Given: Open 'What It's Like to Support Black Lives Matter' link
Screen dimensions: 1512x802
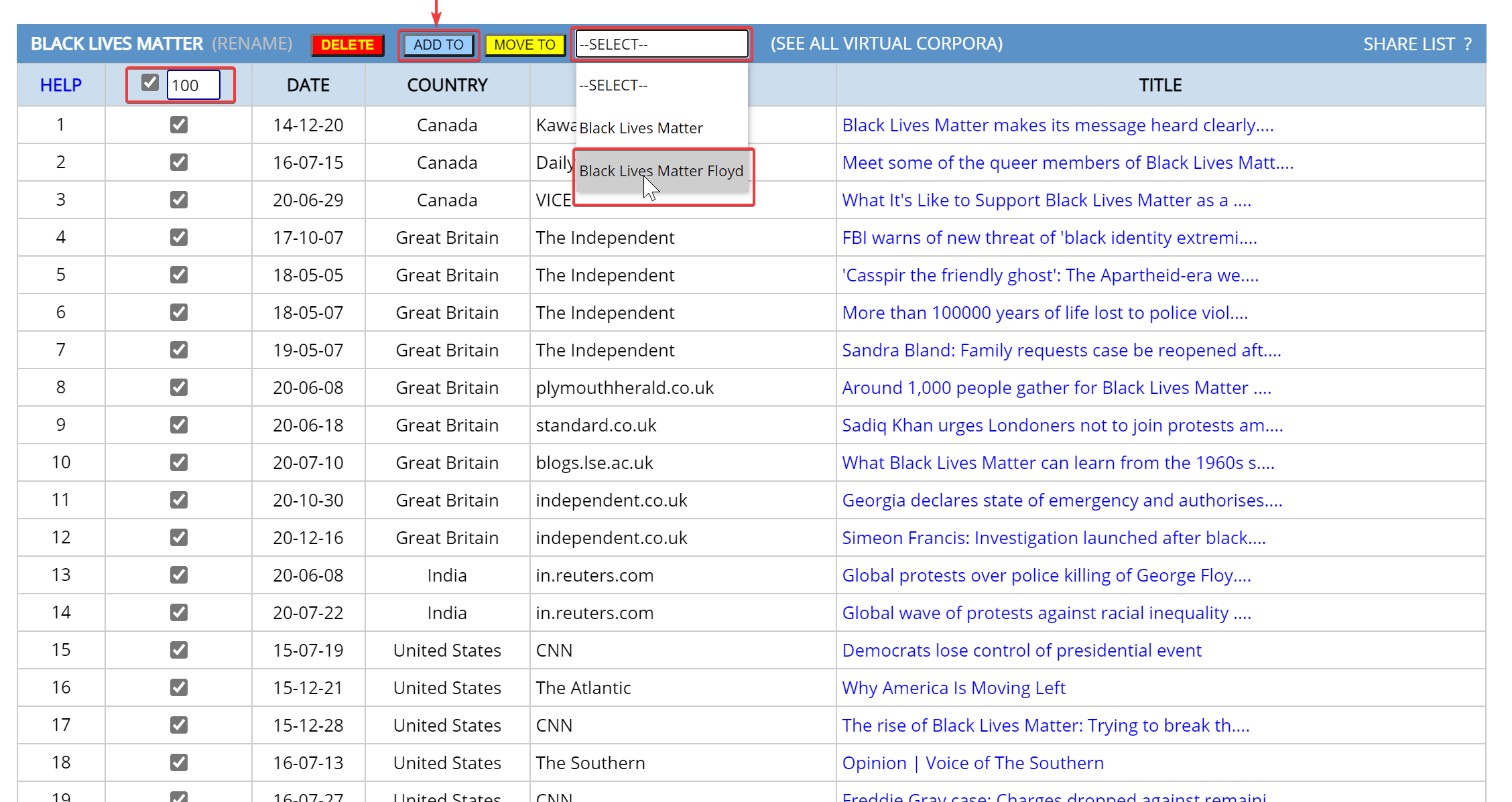Looking at the screenshot, I should click(1046, 200).
